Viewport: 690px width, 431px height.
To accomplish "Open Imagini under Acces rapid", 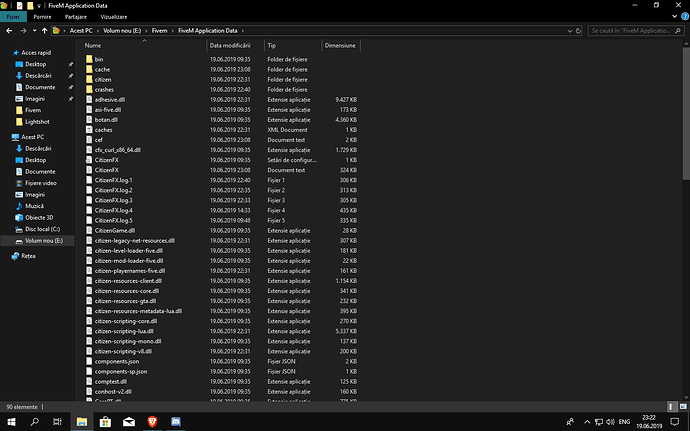I will [35, 99].
